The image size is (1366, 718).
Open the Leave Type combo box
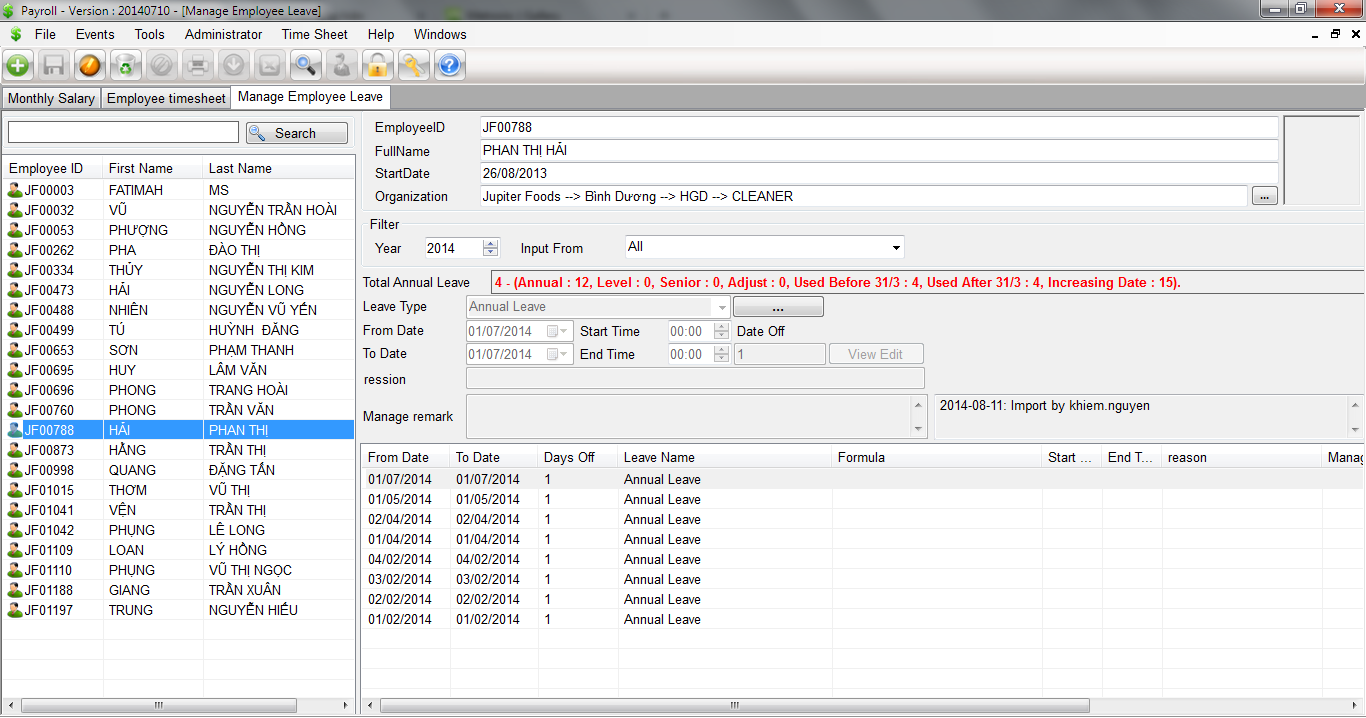(720, 307)
